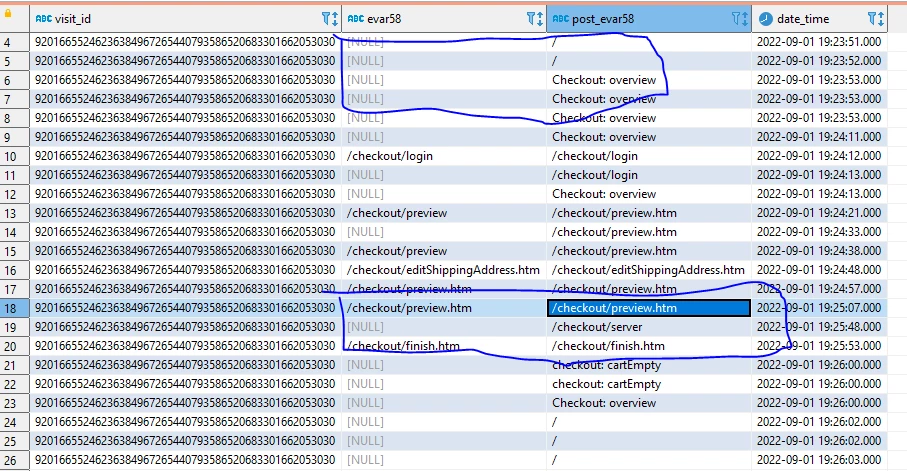Click the post_evar58 'Checkout: overview' cell in row 6

point(649,80)
